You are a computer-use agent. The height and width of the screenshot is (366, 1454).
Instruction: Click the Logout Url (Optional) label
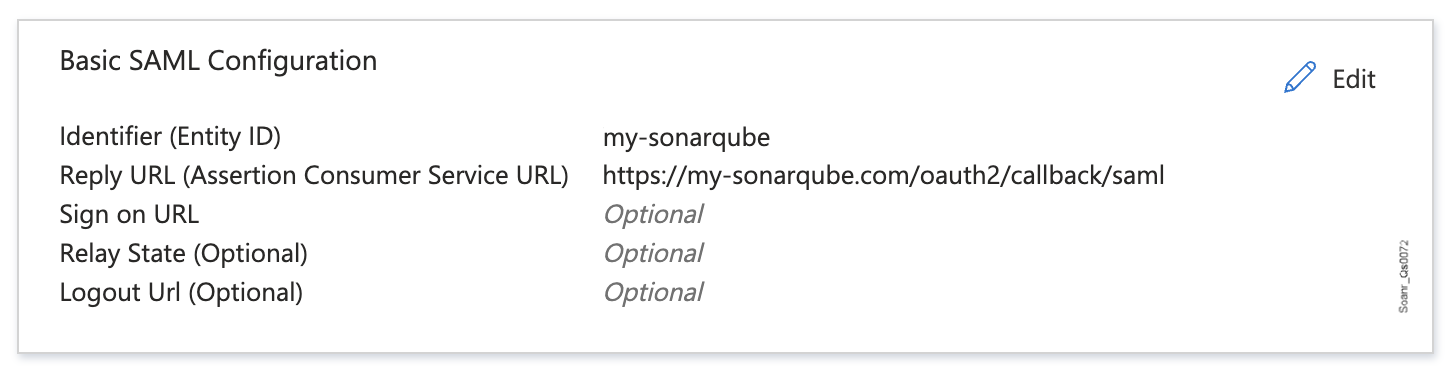coord(181,292)
